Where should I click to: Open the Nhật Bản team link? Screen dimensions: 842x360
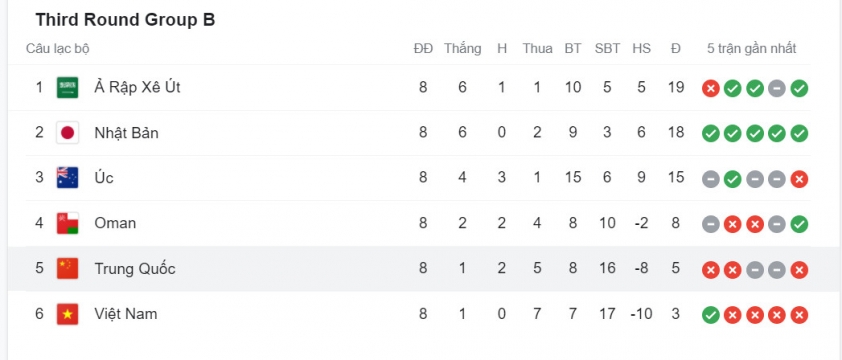click(126, 133)
